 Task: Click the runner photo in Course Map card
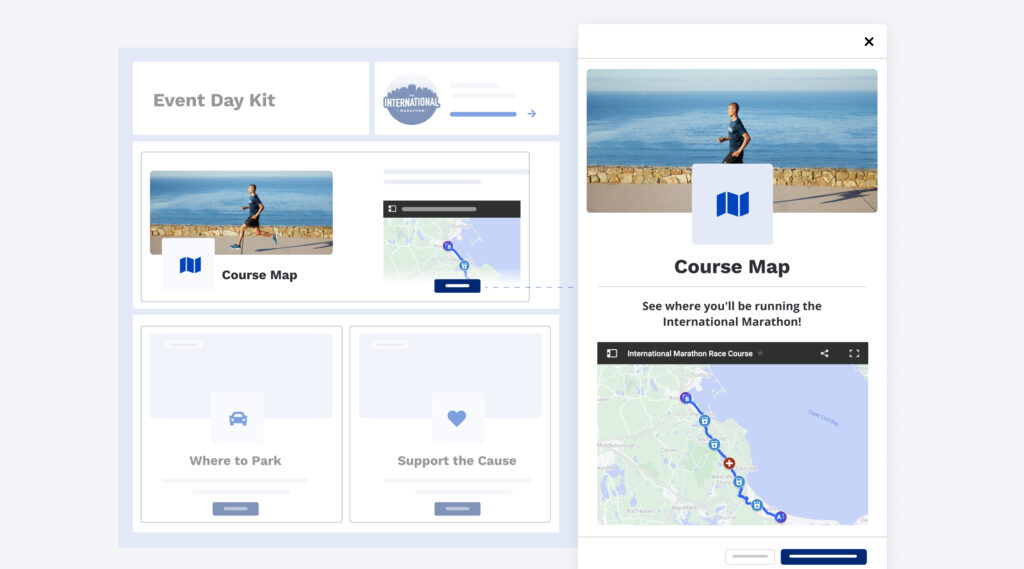coord(241,210)
